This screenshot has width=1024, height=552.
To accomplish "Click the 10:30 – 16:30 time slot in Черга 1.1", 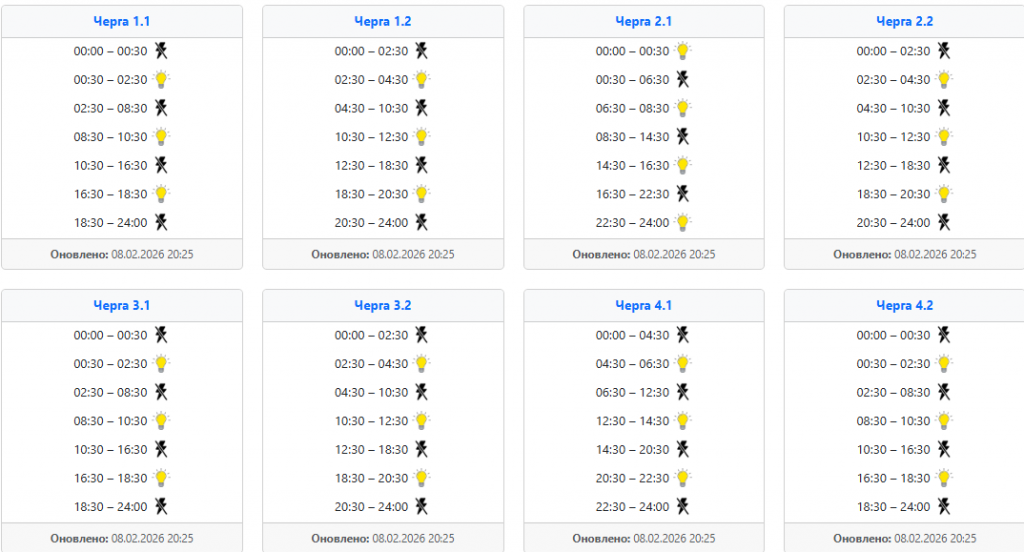I will 110,166.
